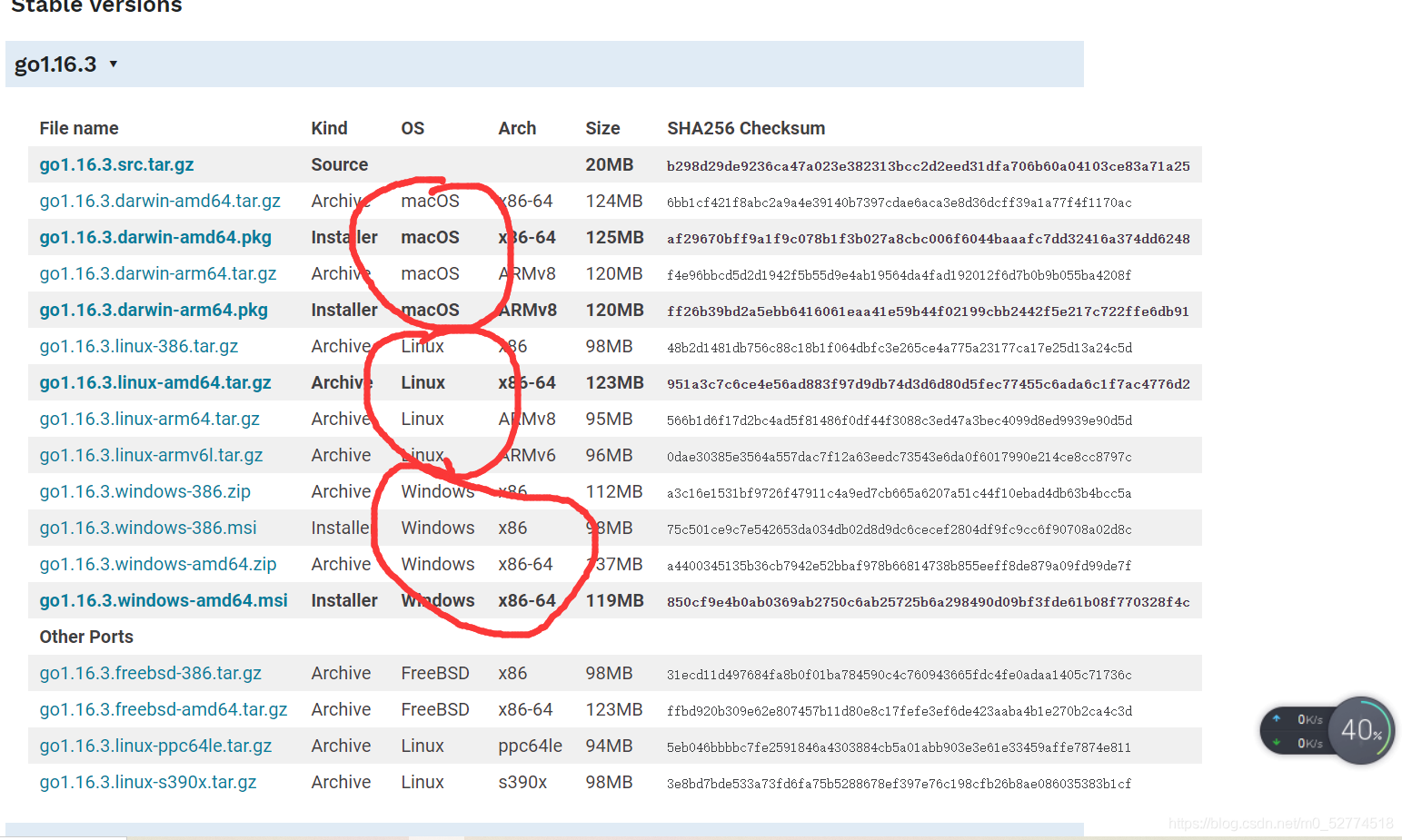Image resolution: width=1402 pixels, height=840 pixels.
Task: Download go1.16.3.windows-amd64.zip archive
Action: [158, 564]
